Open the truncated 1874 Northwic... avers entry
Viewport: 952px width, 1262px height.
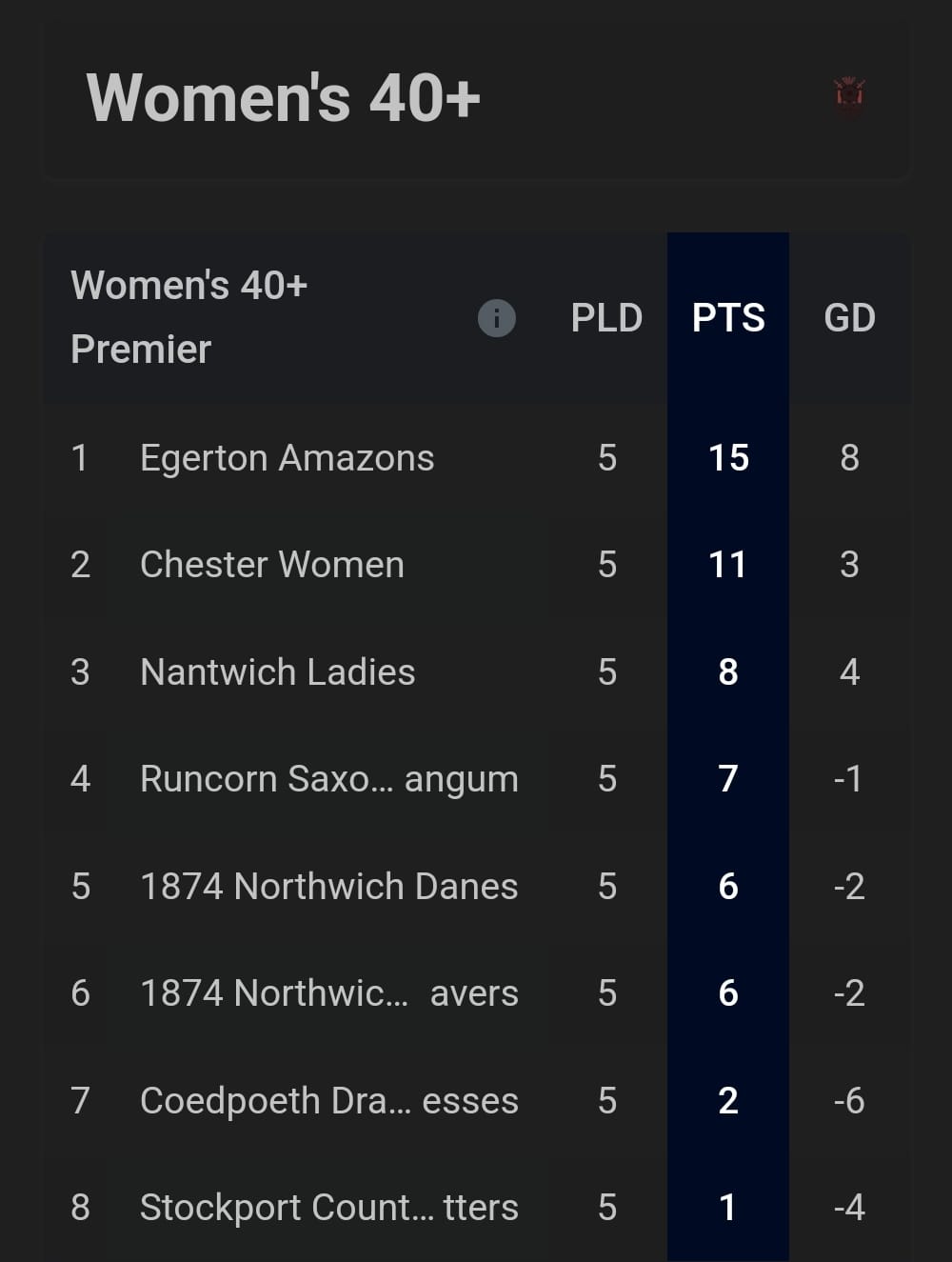476,993
